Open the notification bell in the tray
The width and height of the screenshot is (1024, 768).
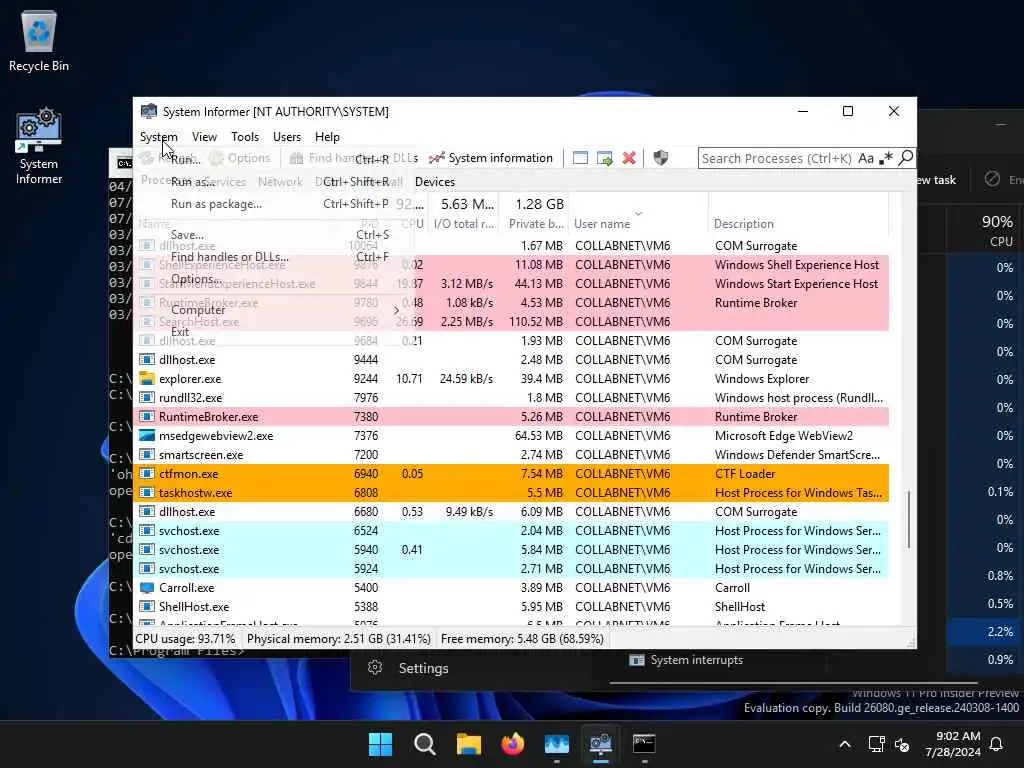(997, 744)
